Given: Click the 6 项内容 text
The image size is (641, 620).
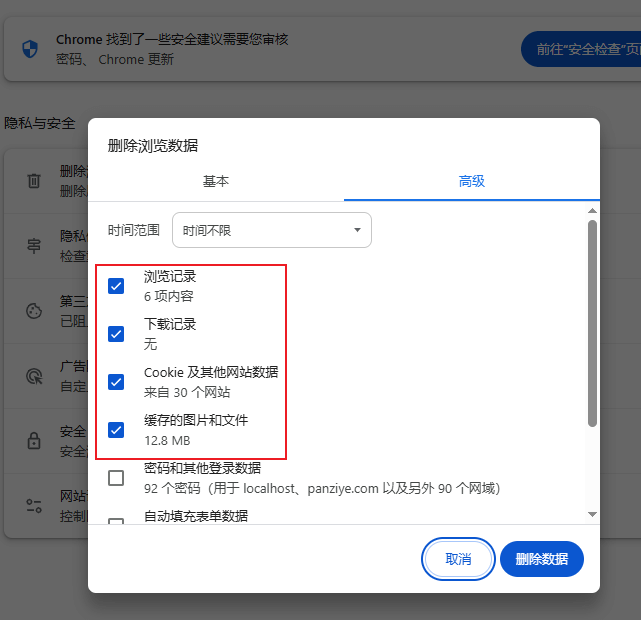Looking at the screenshot, I should click(x=168, y=296).
